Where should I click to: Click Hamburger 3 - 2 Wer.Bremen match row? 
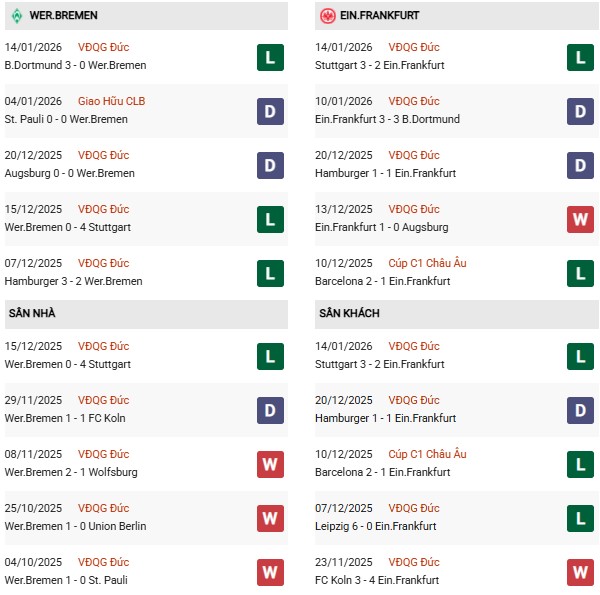click(76, 281)
